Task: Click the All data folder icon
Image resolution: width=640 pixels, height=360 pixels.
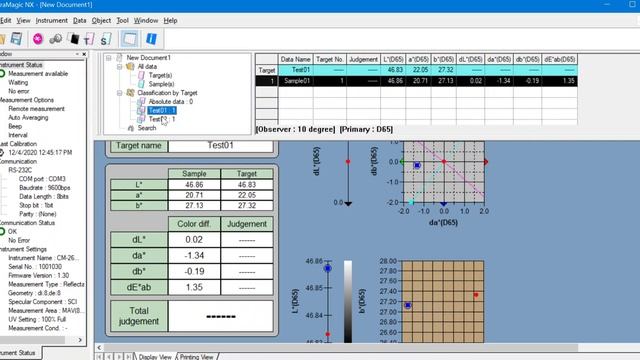Action: pos(130,67)
